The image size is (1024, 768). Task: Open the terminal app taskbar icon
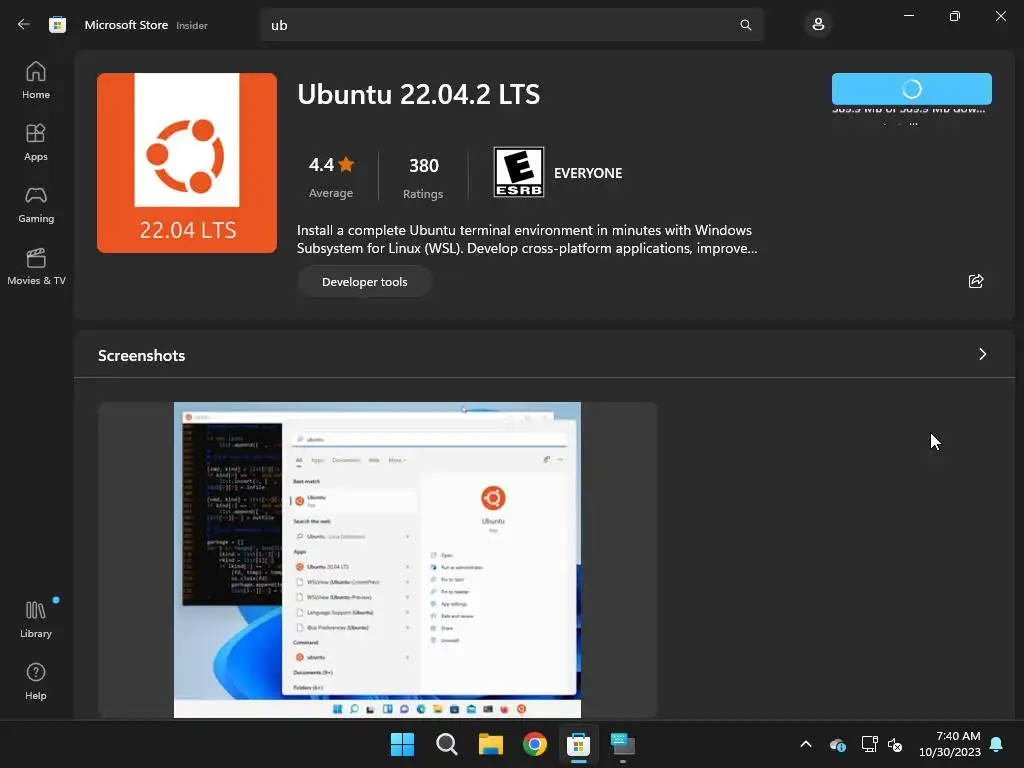[x=622, y=744]
